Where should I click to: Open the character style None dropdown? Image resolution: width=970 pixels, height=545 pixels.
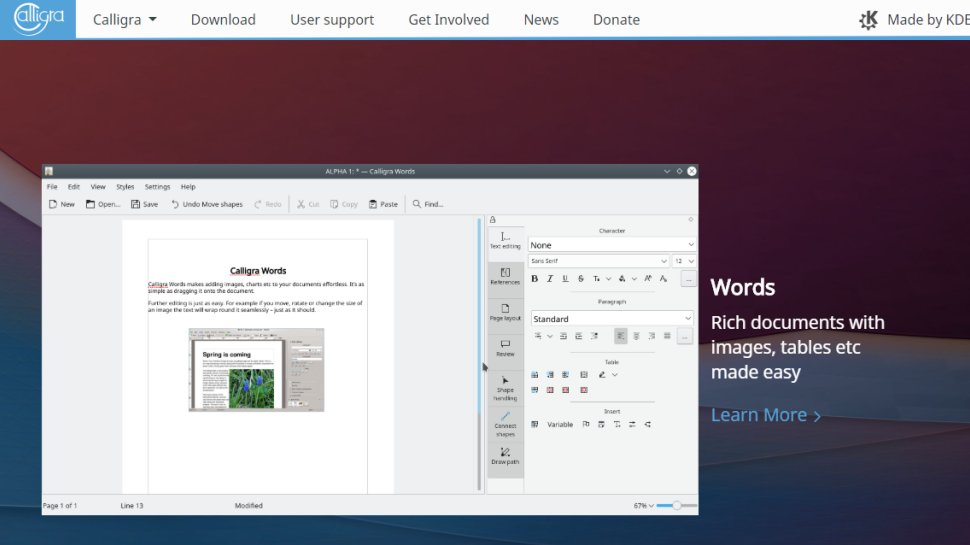click(x=612, y=245)
